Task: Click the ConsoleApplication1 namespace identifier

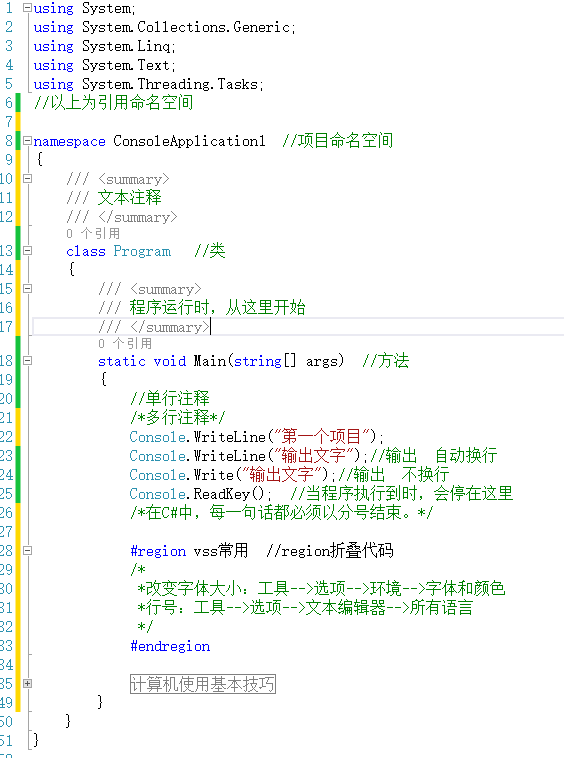Action: (189, 141)
